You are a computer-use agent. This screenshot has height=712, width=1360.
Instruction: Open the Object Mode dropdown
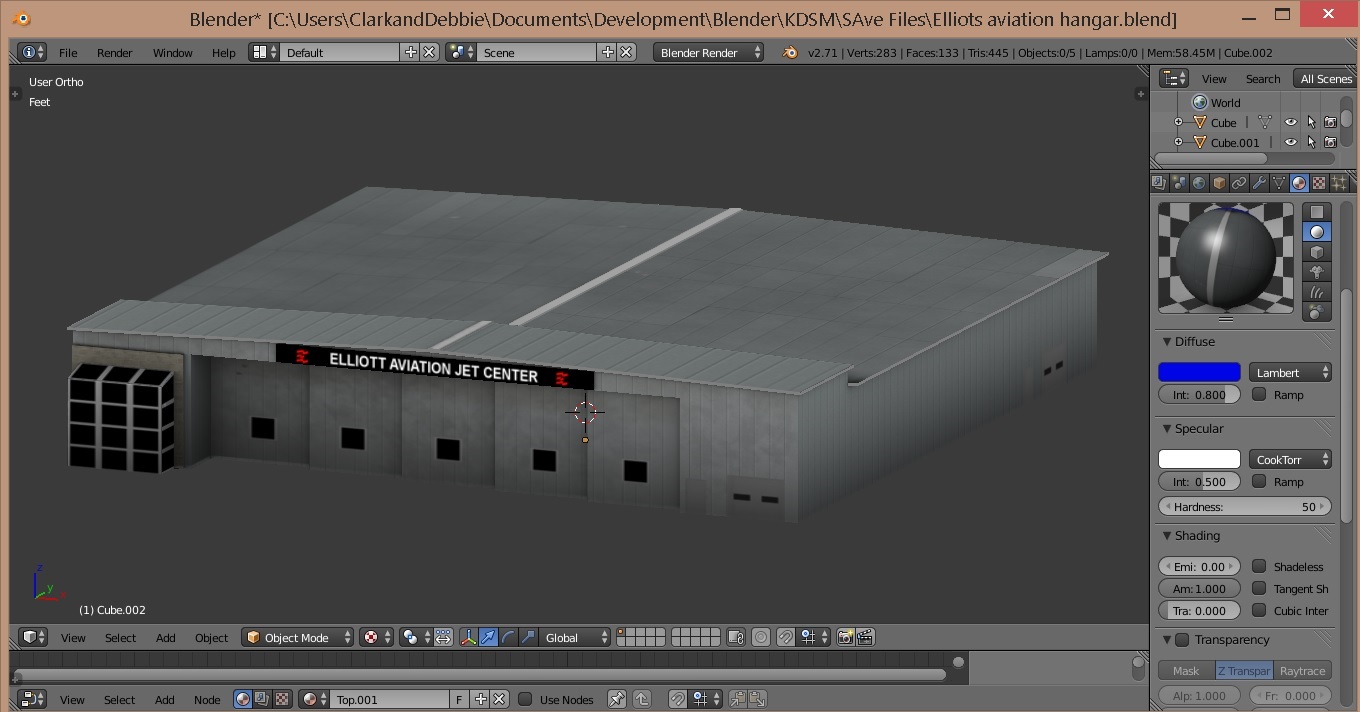[297, 637]
